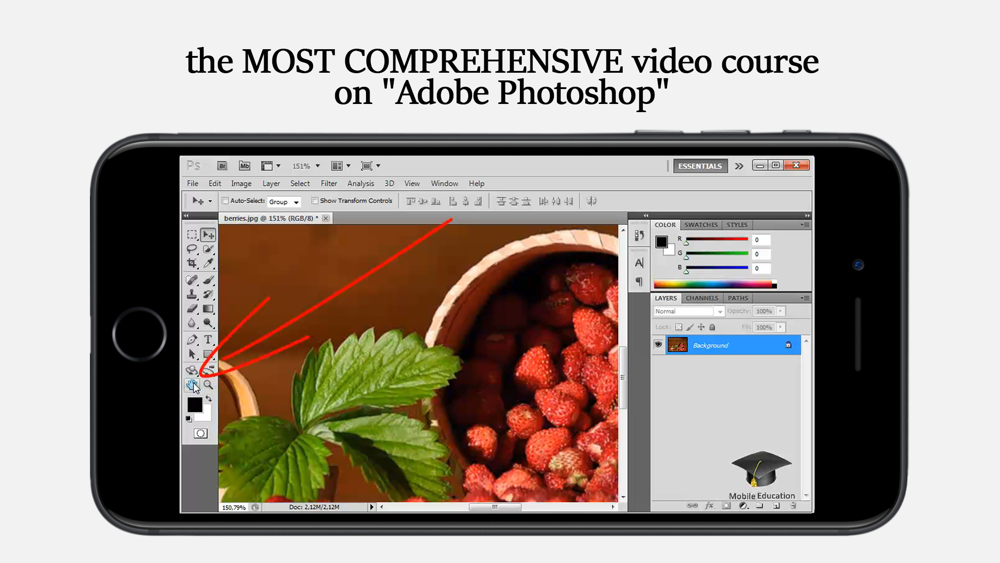The height and width of the screenshot is (563, 1000).
Task: Swap foreground and background colors
Action: click(209, 399)
